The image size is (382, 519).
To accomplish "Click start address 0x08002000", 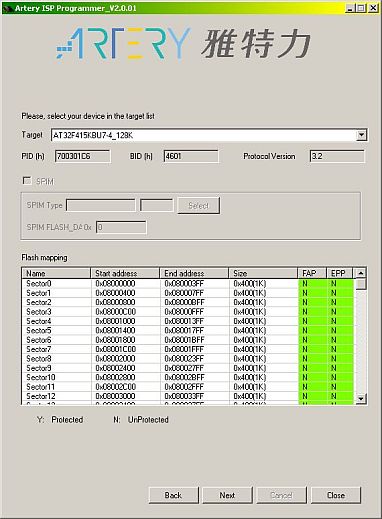I will (115, 358).
